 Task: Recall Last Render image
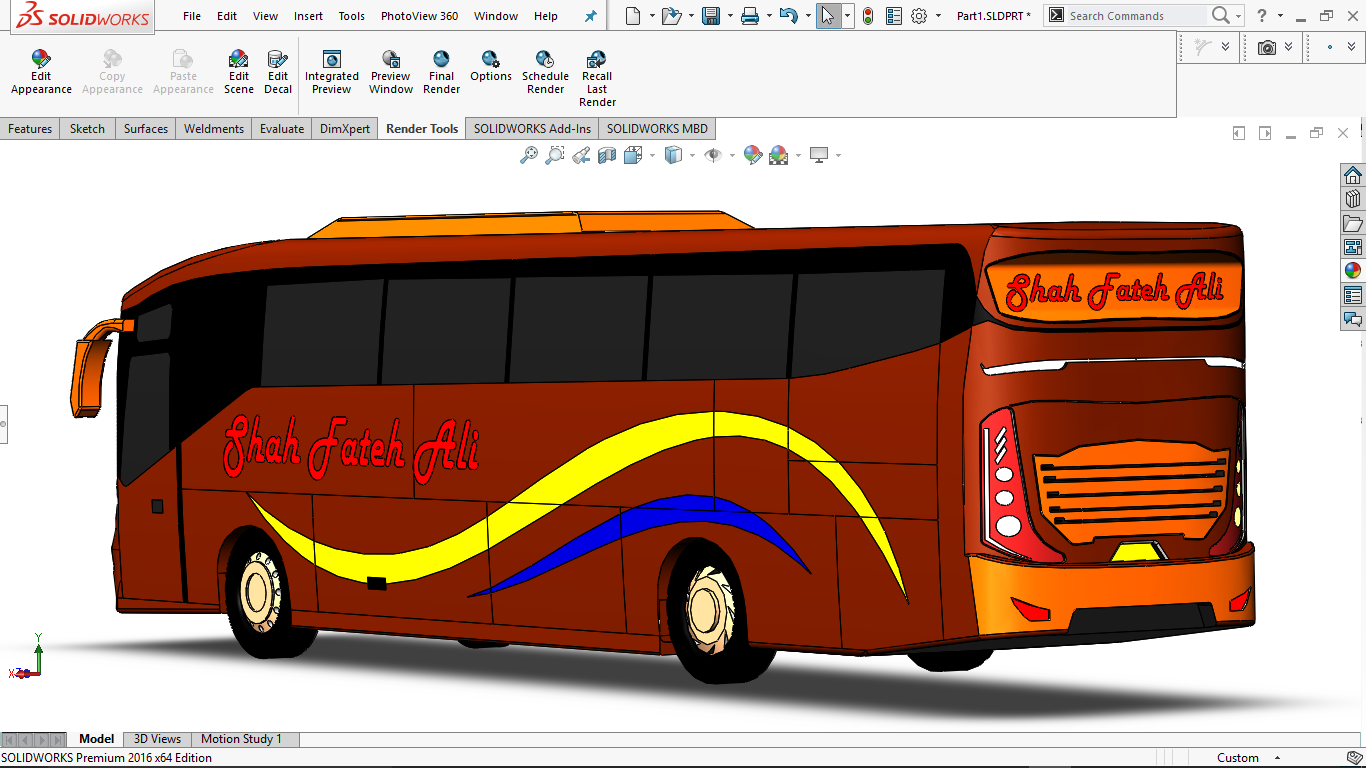[597, 79]
